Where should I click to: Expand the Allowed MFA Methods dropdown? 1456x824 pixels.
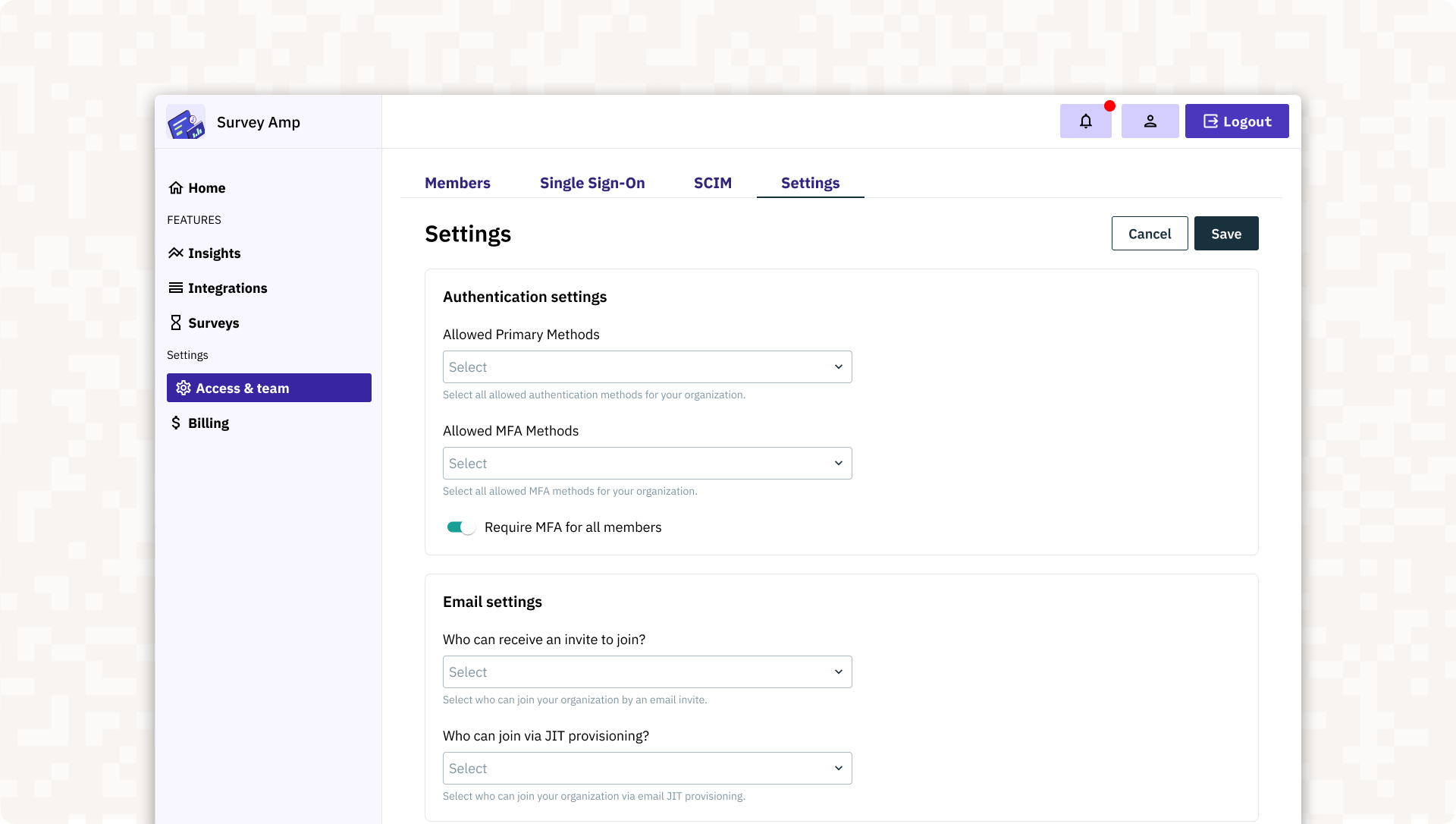647,464
